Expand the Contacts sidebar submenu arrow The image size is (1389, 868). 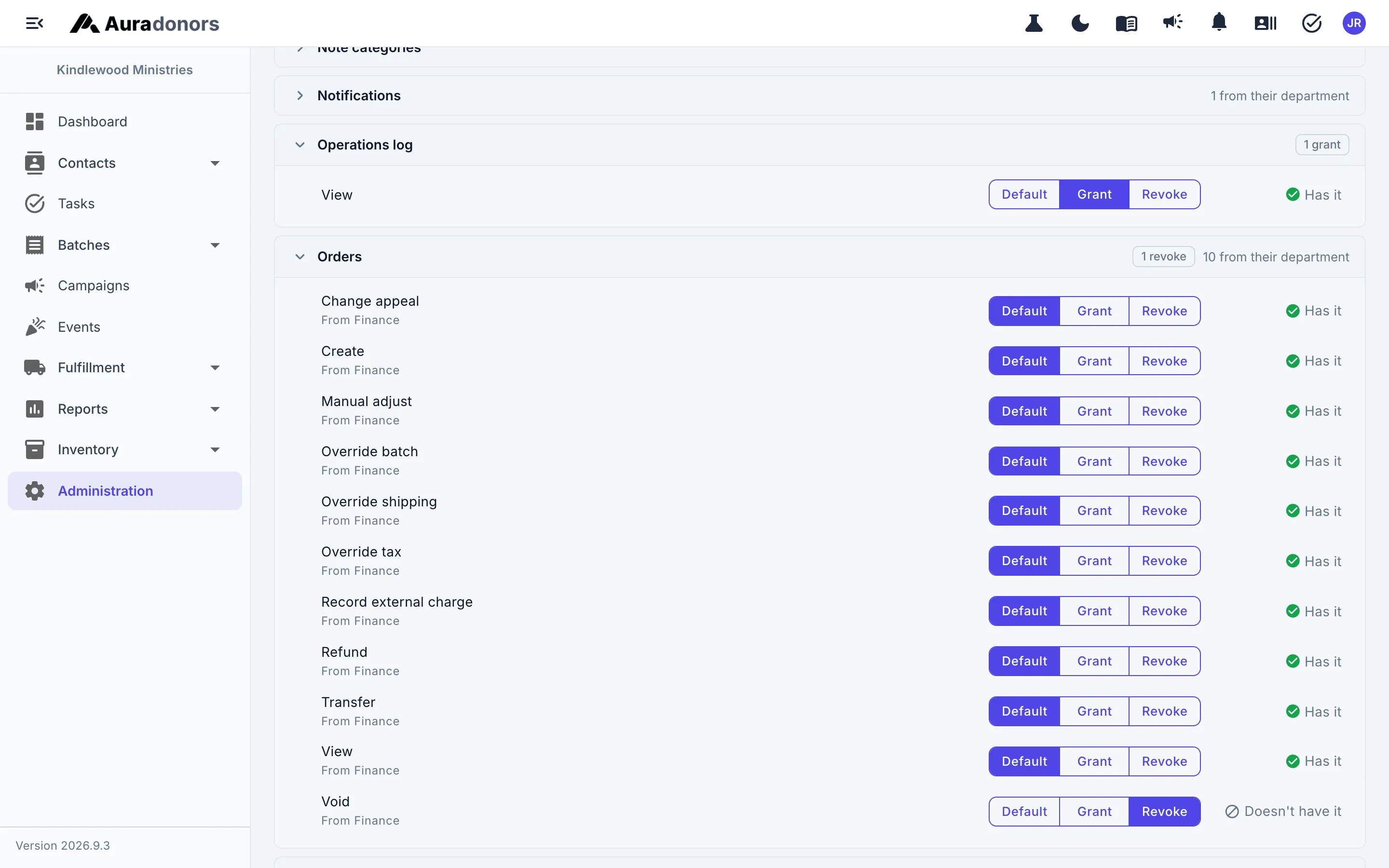click(x=215, y=163)
